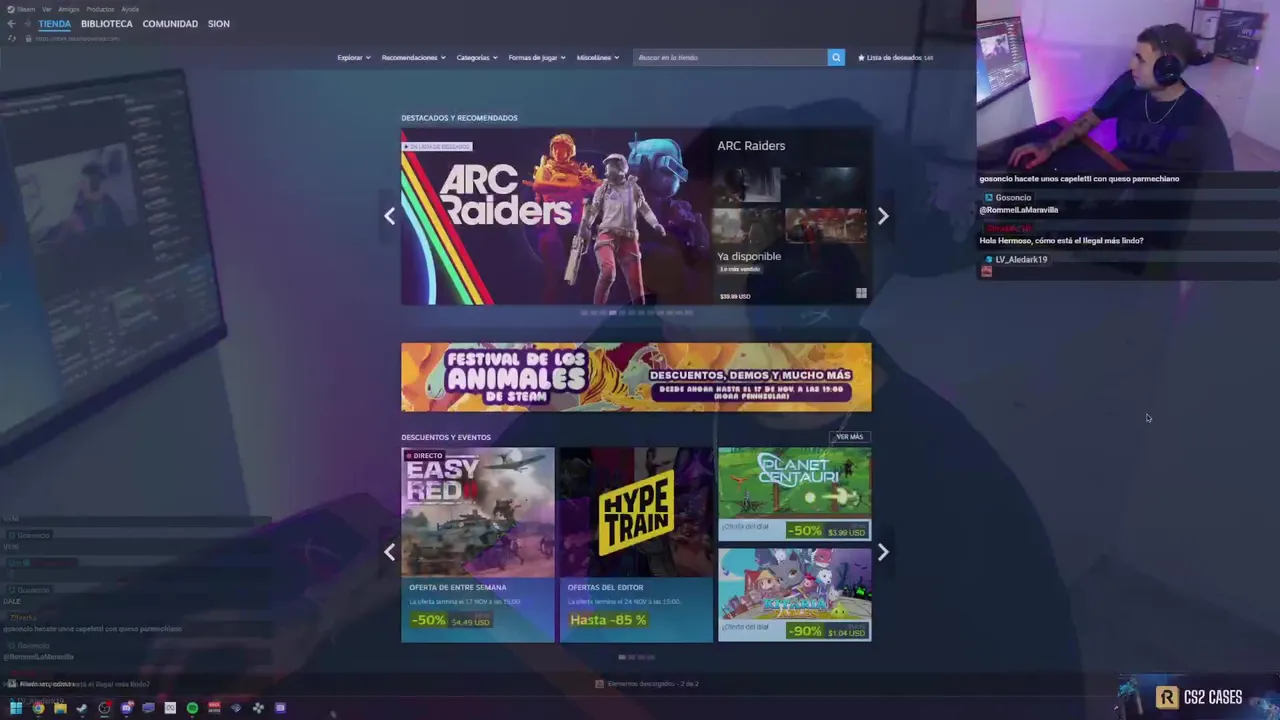1280x720 pixels.
Task: Click the VER MÁS button
Action: pyautogui.click(x=849, y=437)
